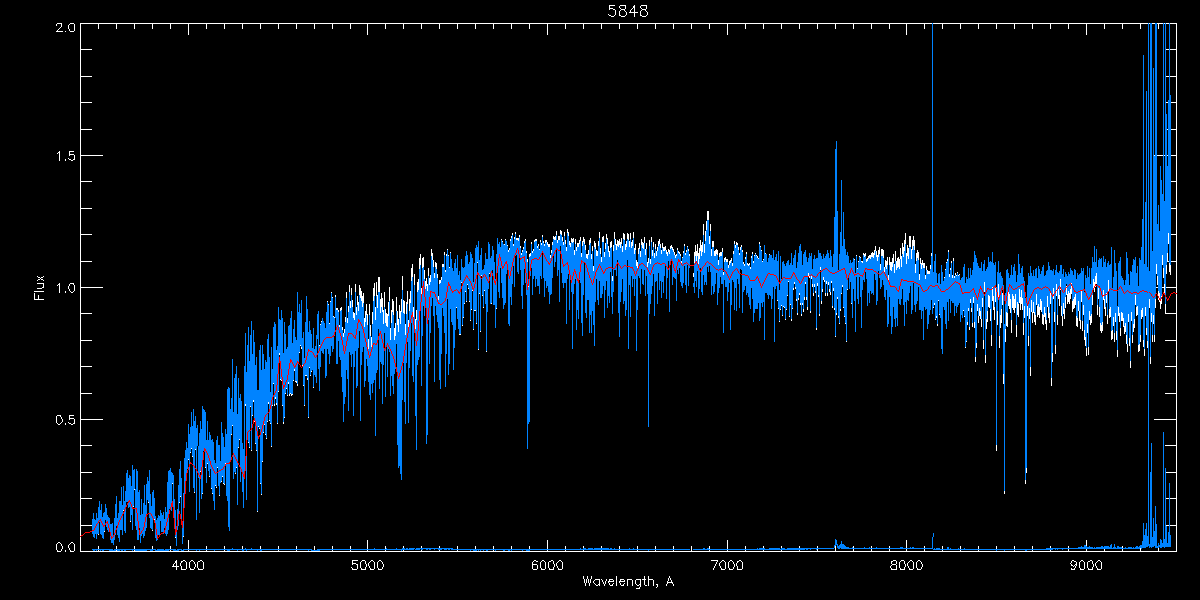
Task: Click the 2.0 flux tick label
Action: pos(64,28)
